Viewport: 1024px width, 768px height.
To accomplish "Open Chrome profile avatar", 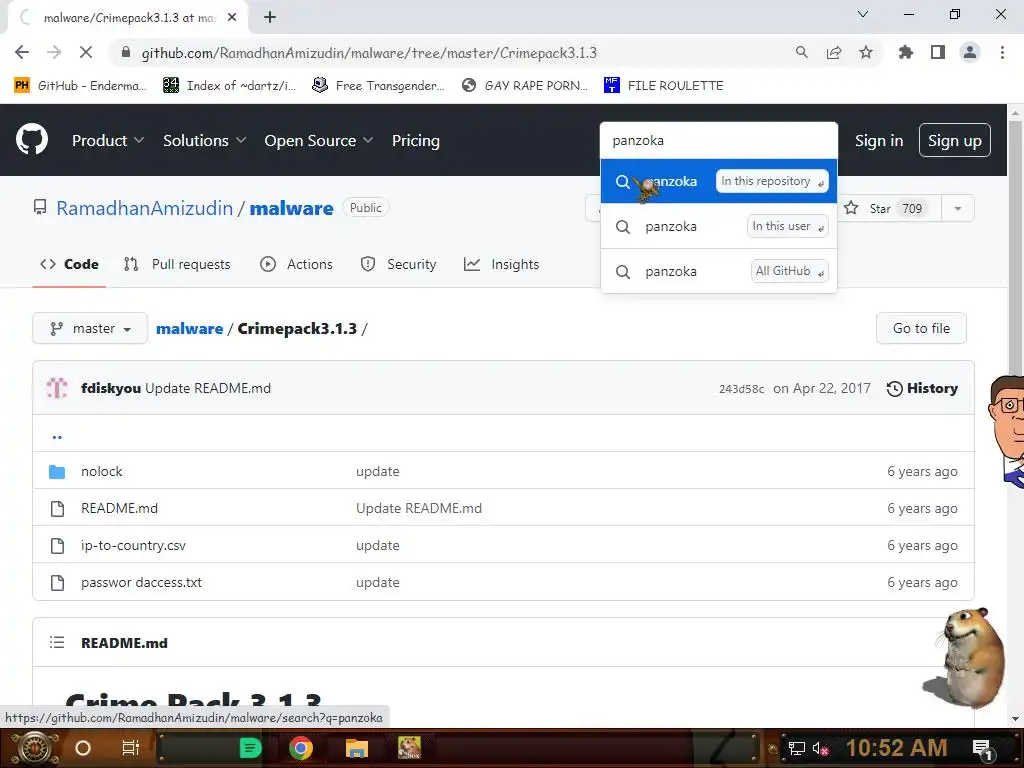I will pyautogui.click(x=970, y=53).
